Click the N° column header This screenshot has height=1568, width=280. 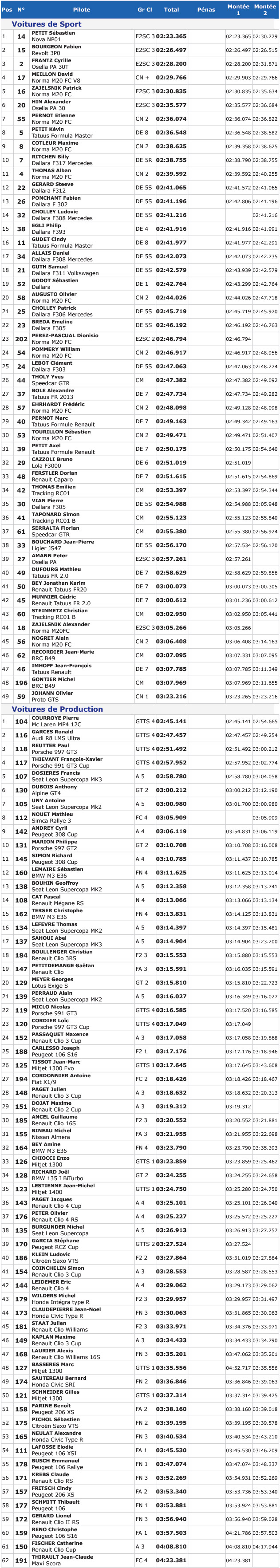(x=21, y=10)
